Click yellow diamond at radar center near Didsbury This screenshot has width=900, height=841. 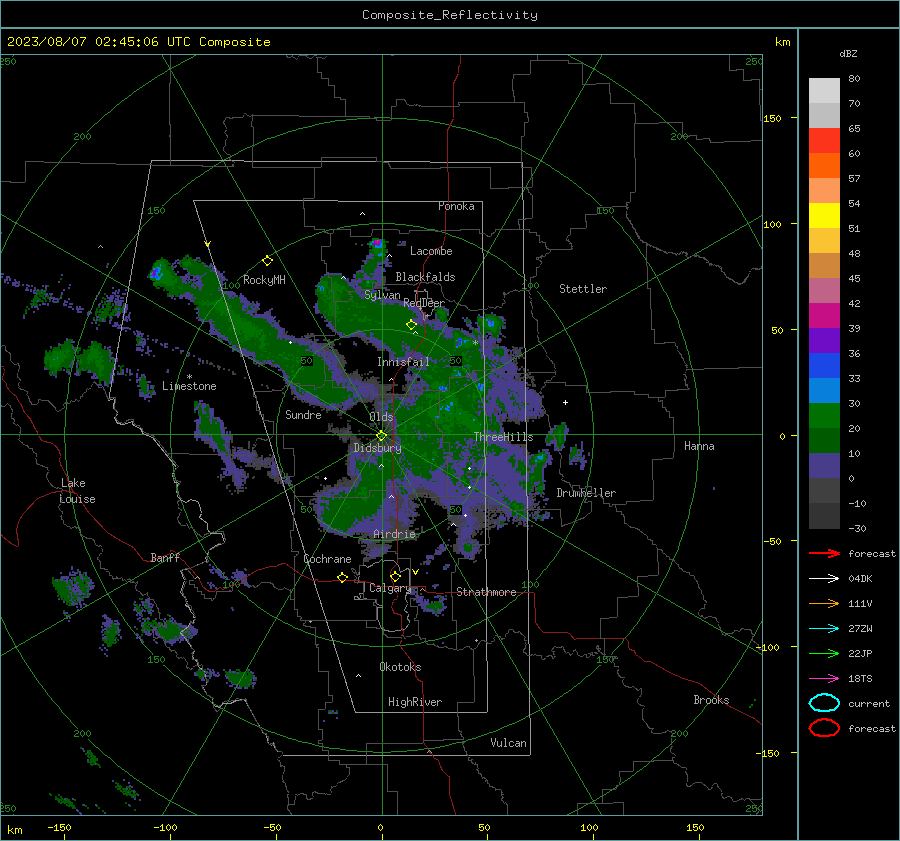point(381,436)
